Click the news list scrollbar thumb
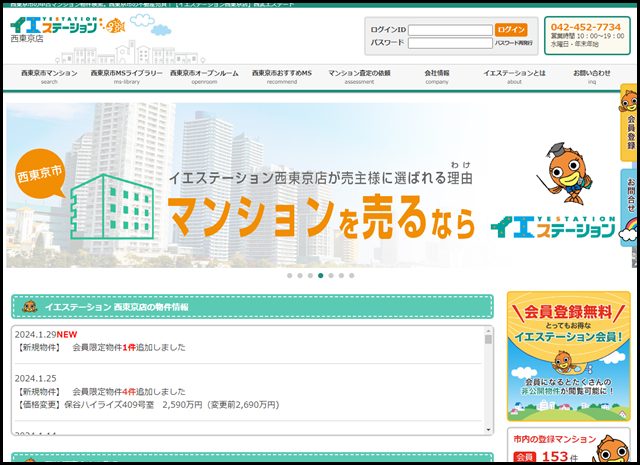 (488, 340)
